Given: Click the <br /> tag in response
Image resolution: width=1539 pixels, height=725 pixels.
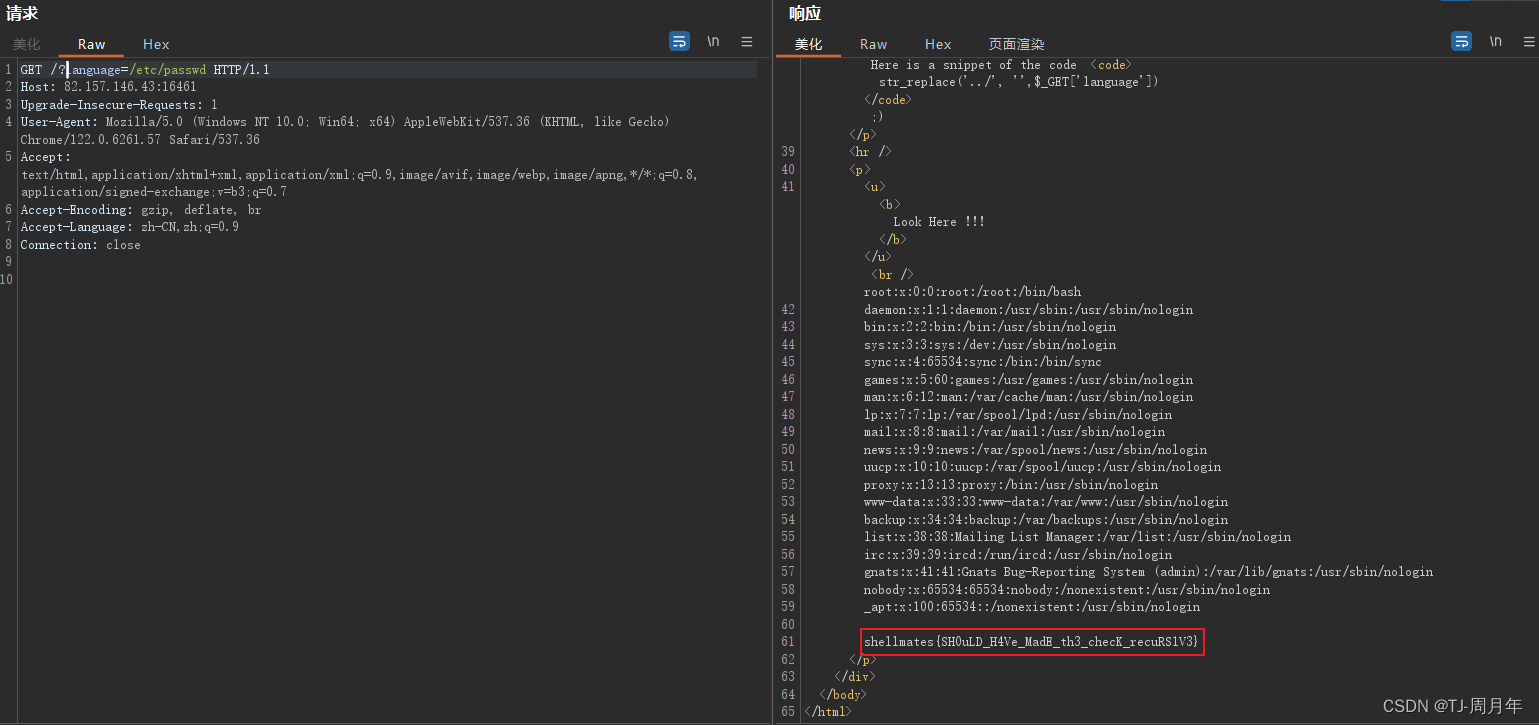Looking at the screenshot, I should (x=892, y=274).
